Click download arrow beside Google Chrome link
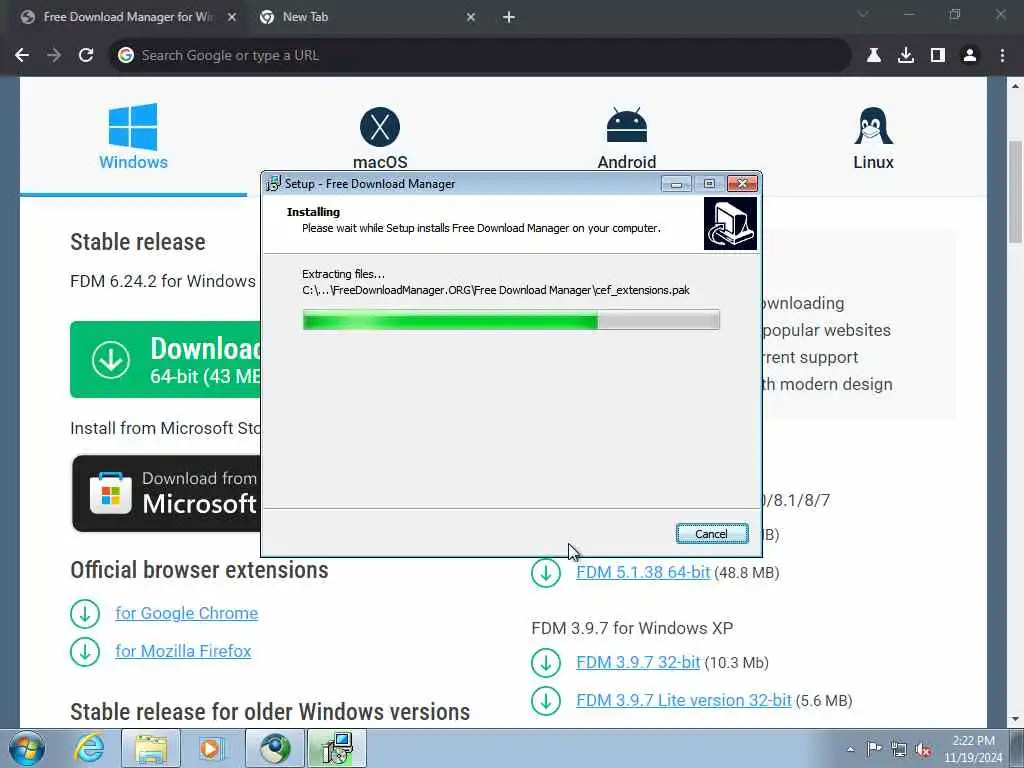The image size is (1024, 768). tap(85, 613)
